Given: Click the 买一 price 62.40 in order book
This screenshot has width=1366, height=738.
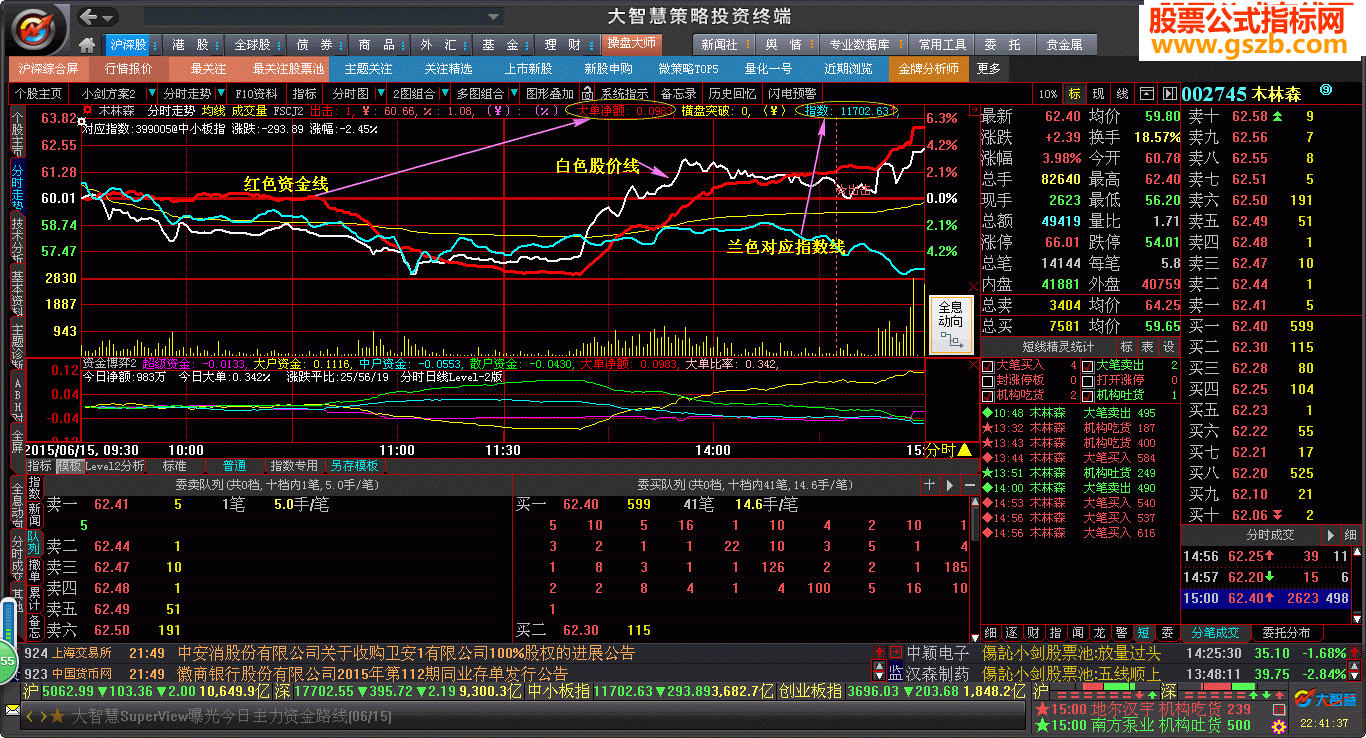Looking at the screenshot, I should 1250,326.
